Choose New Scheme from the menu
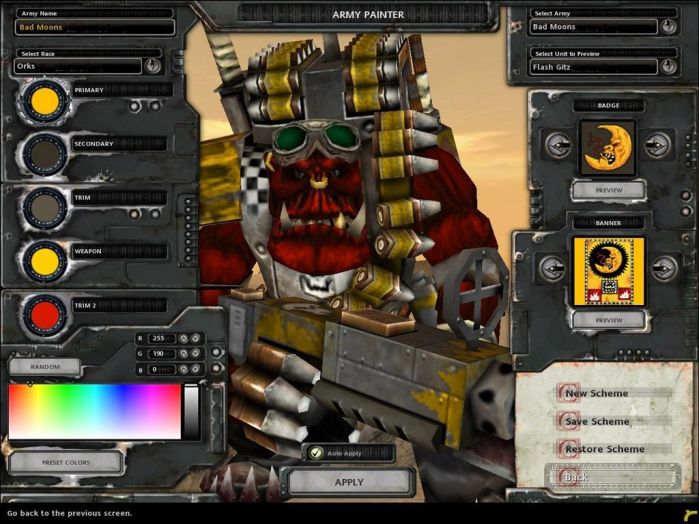Image resolution: width=699 pixels, height=524 pixels. point(596,393)
